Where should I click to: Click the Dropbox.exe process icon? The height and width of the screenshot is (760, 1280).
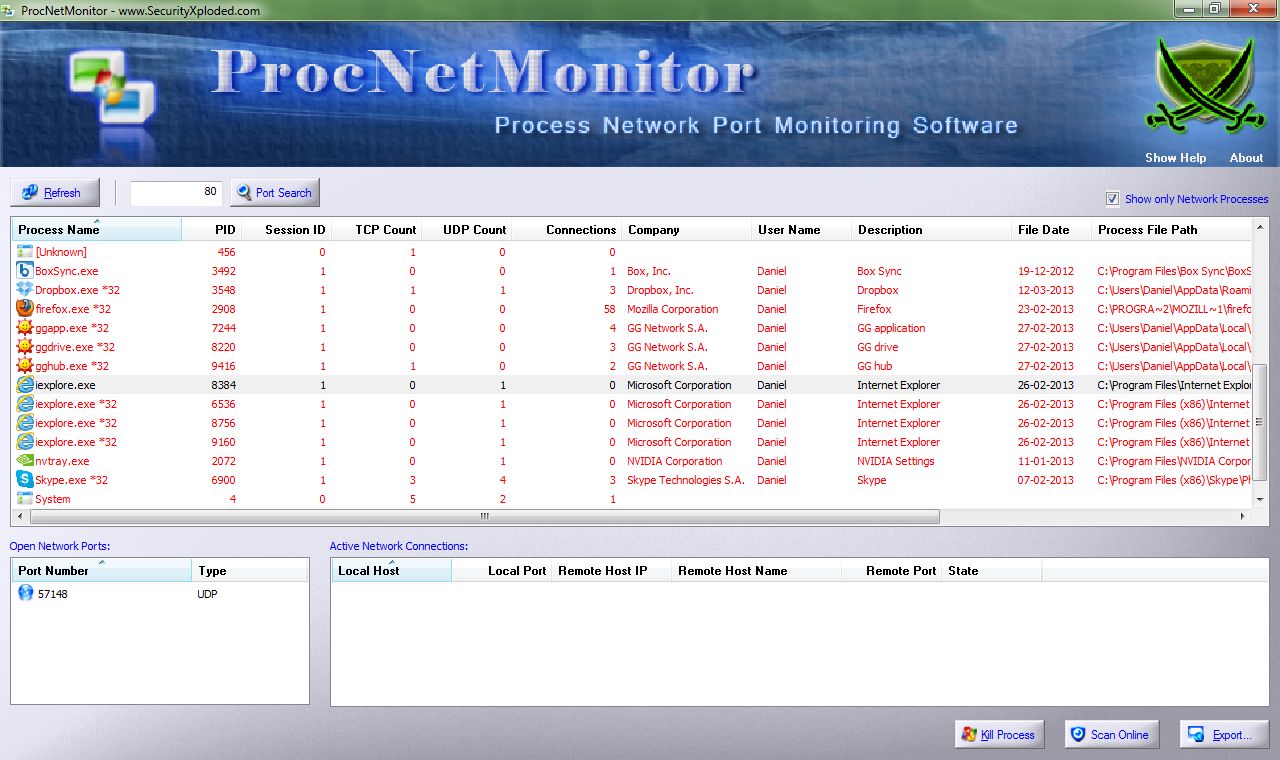pyautogui.click(x=22, y=290)
